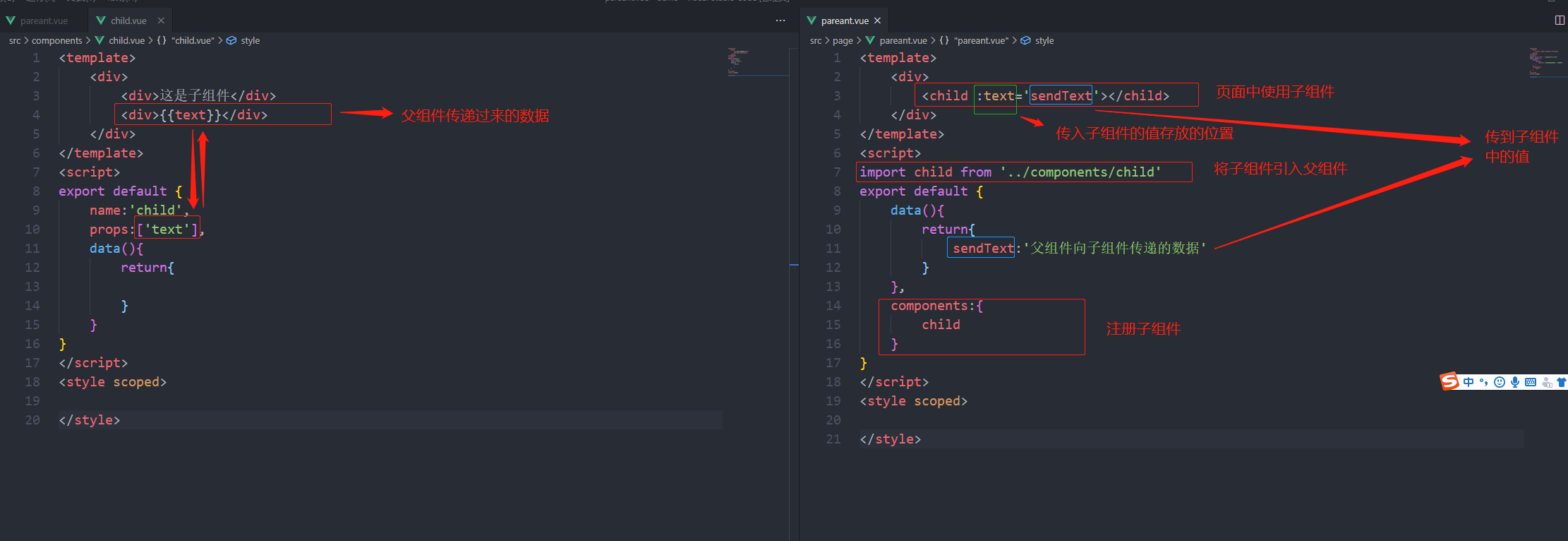Open src breadcrumb above the pareant.vue editor
Viewport: 1568px width, 541px height.
(x=816, y=40)
